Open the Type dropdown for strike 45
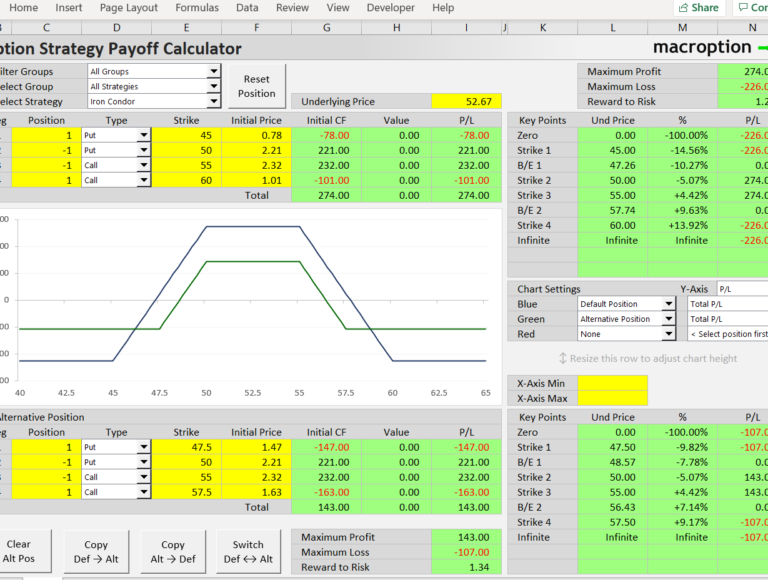Screen dimensions: 768x580 click(143, 135)
